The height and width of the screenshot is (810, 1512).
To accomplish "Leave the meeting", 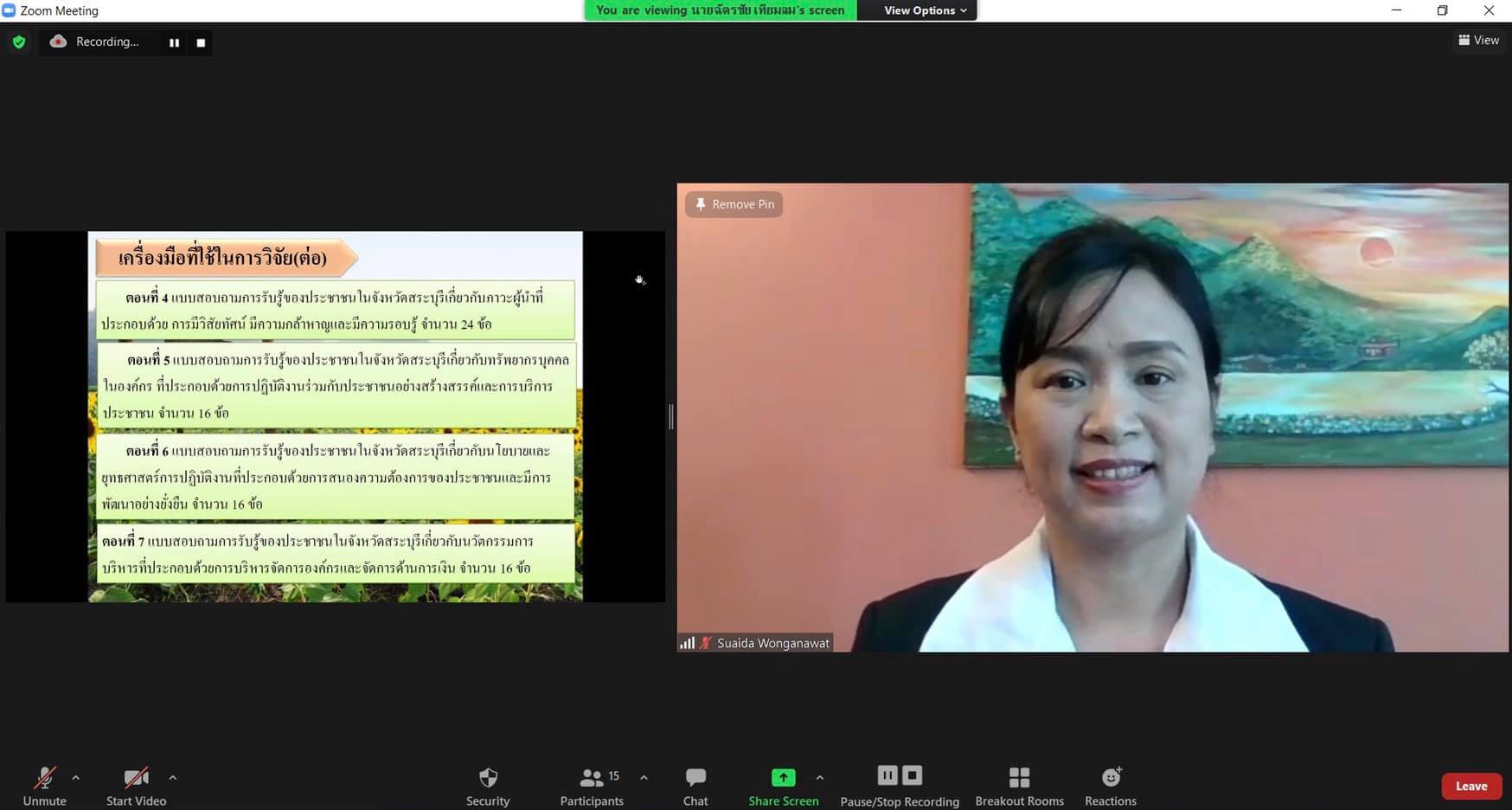I will [1470, 786].
